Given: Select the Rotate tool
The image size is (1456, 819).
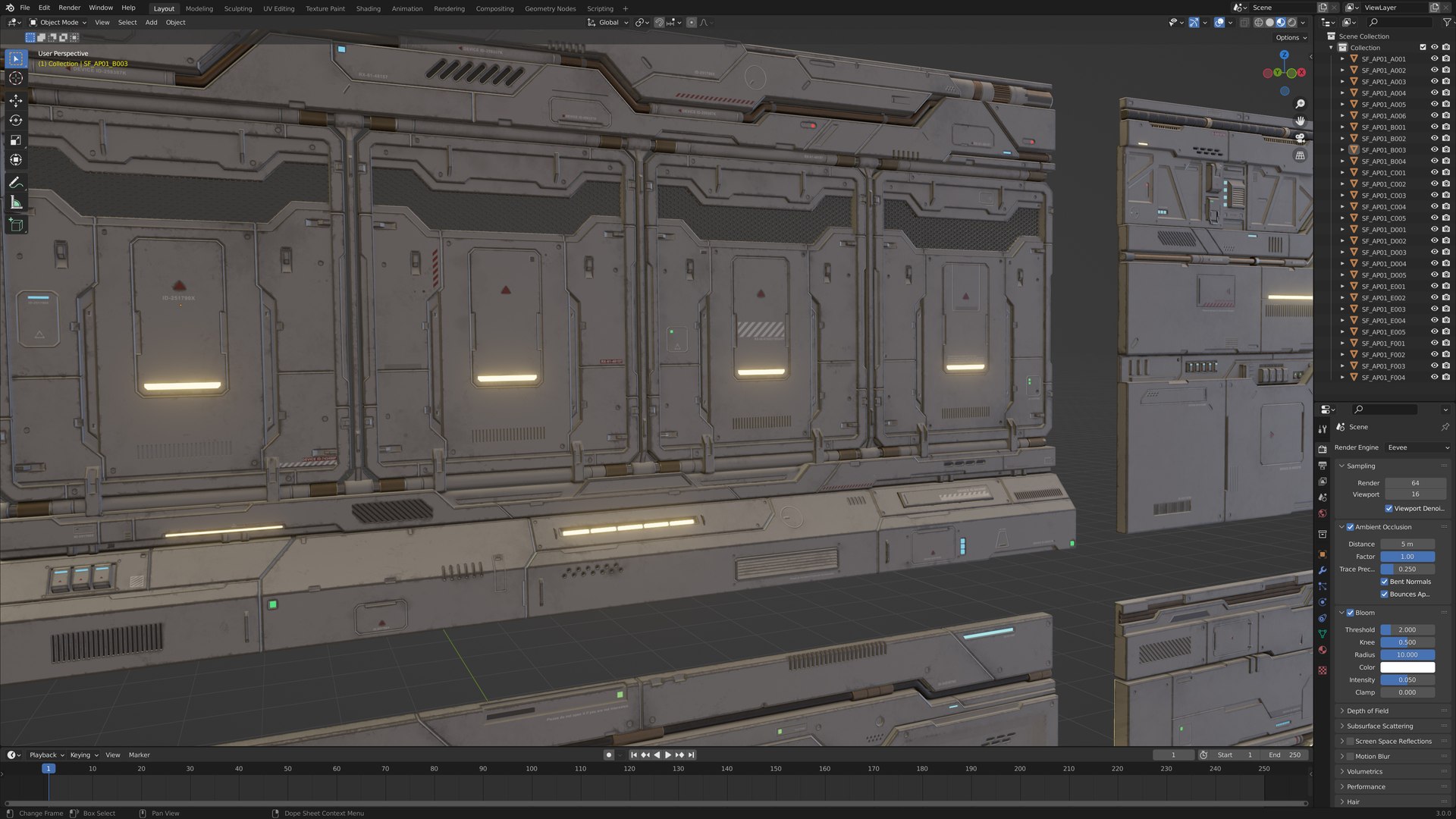Looking at the screenshot, I should (16, 121).
